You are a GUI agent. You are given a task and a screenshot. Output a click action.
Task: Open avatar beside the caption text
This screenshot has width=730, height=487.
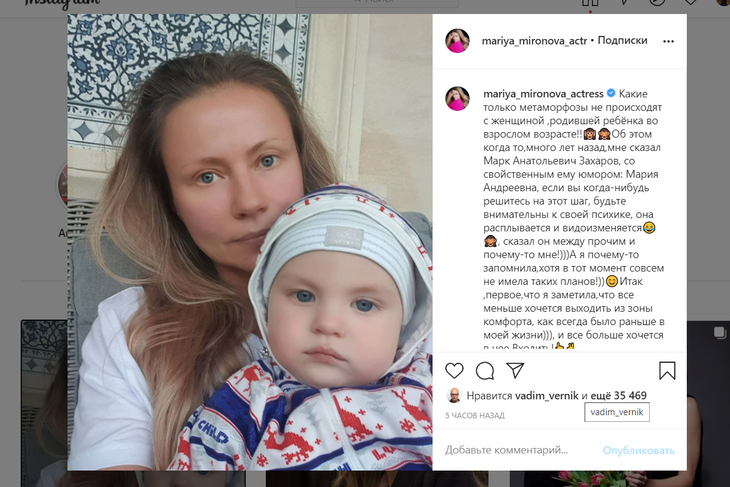coord(457,98)
